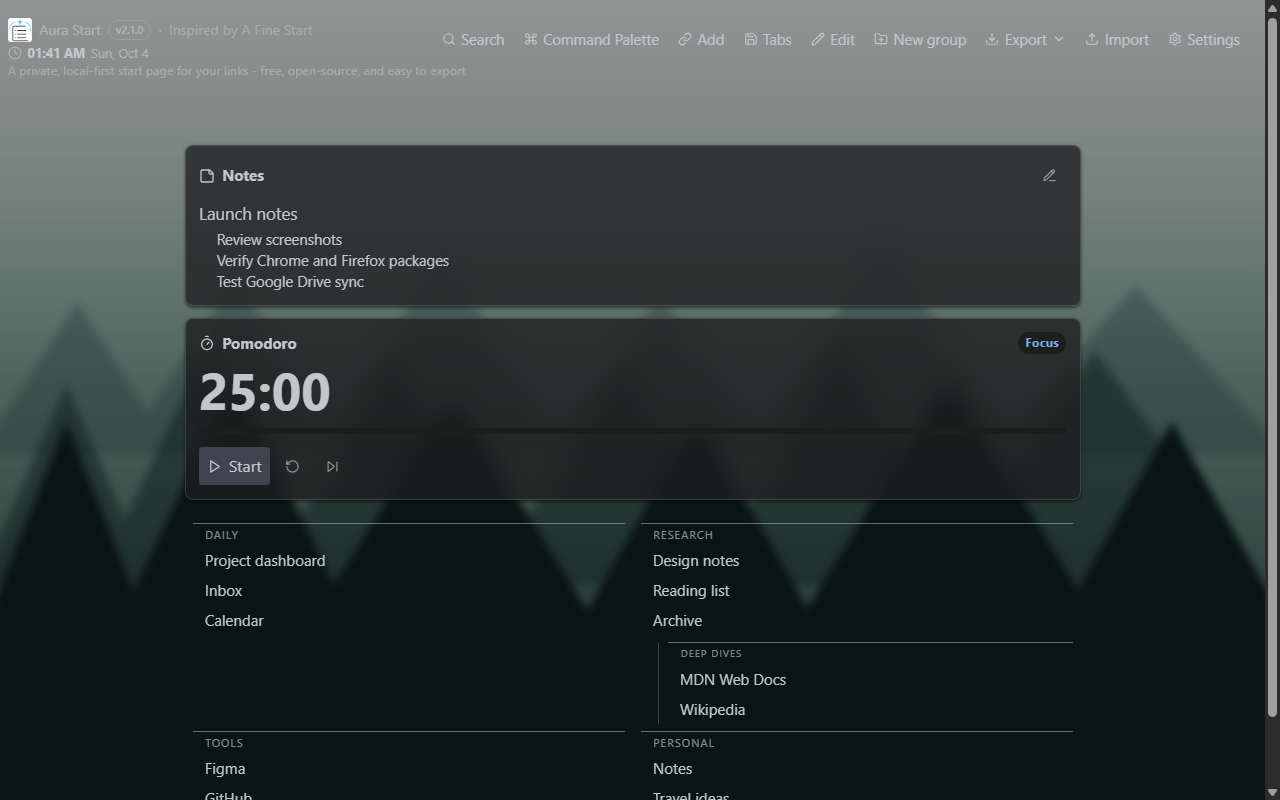Click the Focus mode badge
1280x800 pixels.
pyautogui.click(x=1042, y=343)
